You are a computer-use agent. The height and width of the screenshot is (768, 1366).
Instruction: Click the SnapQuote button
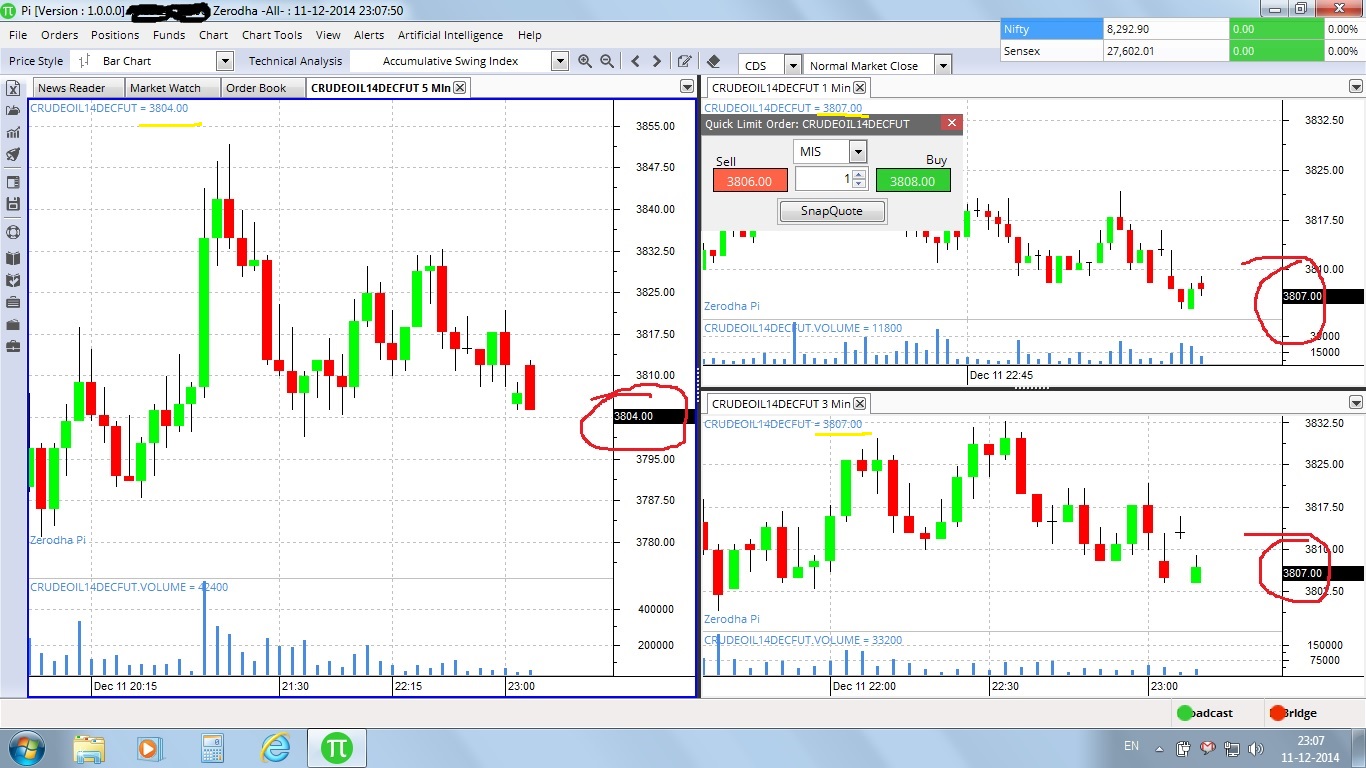pyautogui.click(x=832, y=211)
